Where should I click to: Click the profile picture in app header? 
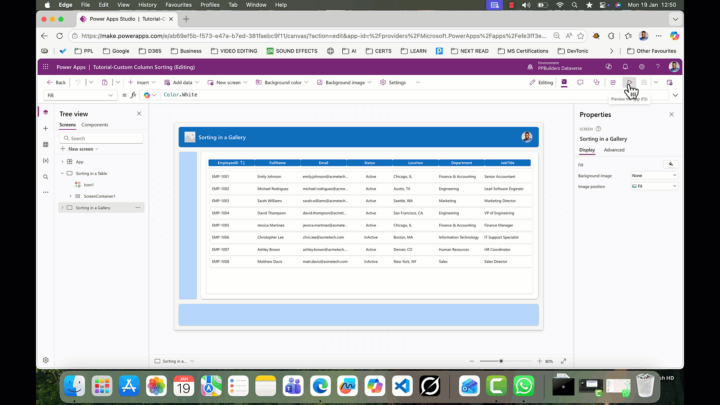527,137
